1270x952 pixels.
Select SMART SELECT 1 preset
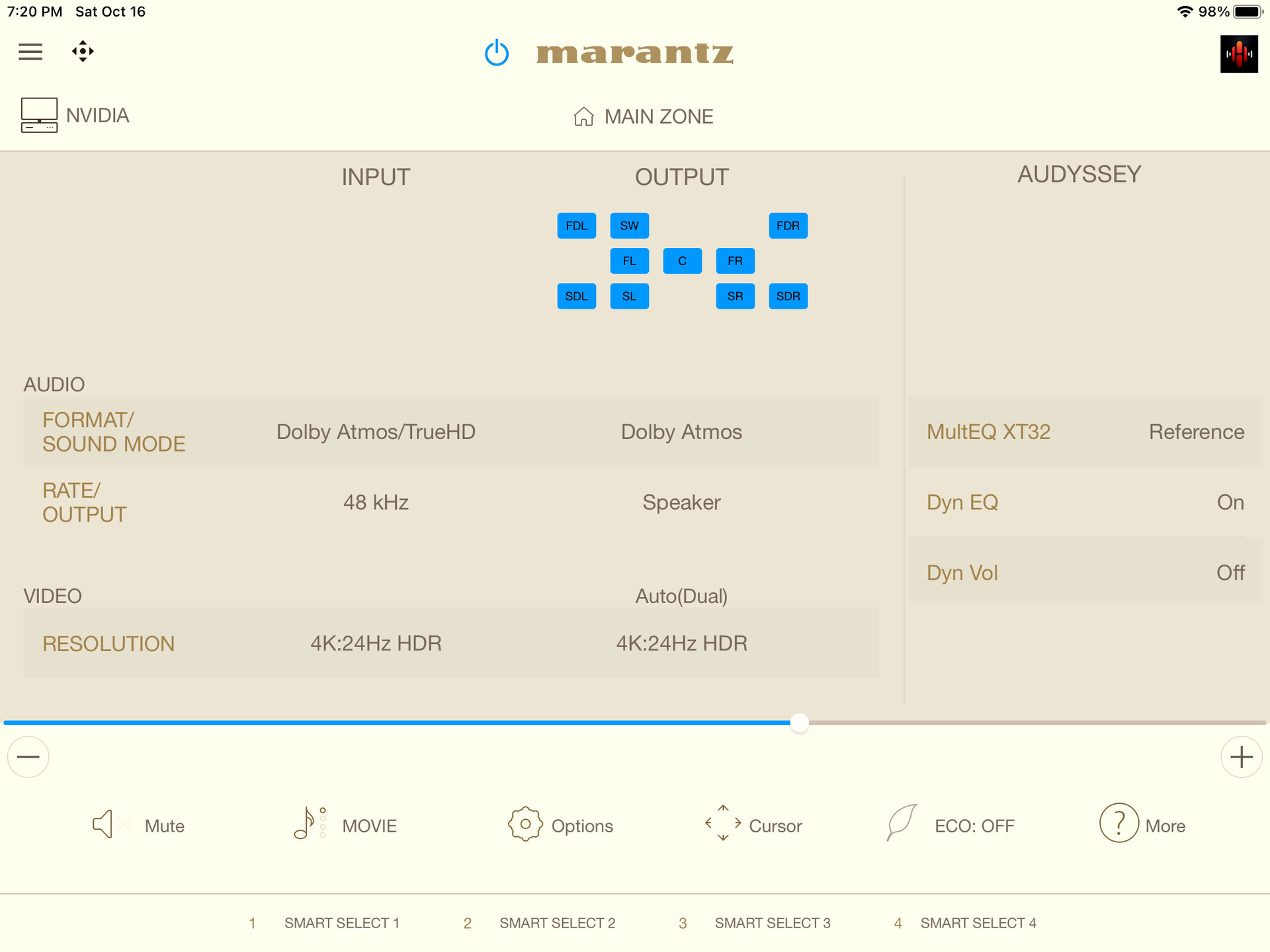341,923
